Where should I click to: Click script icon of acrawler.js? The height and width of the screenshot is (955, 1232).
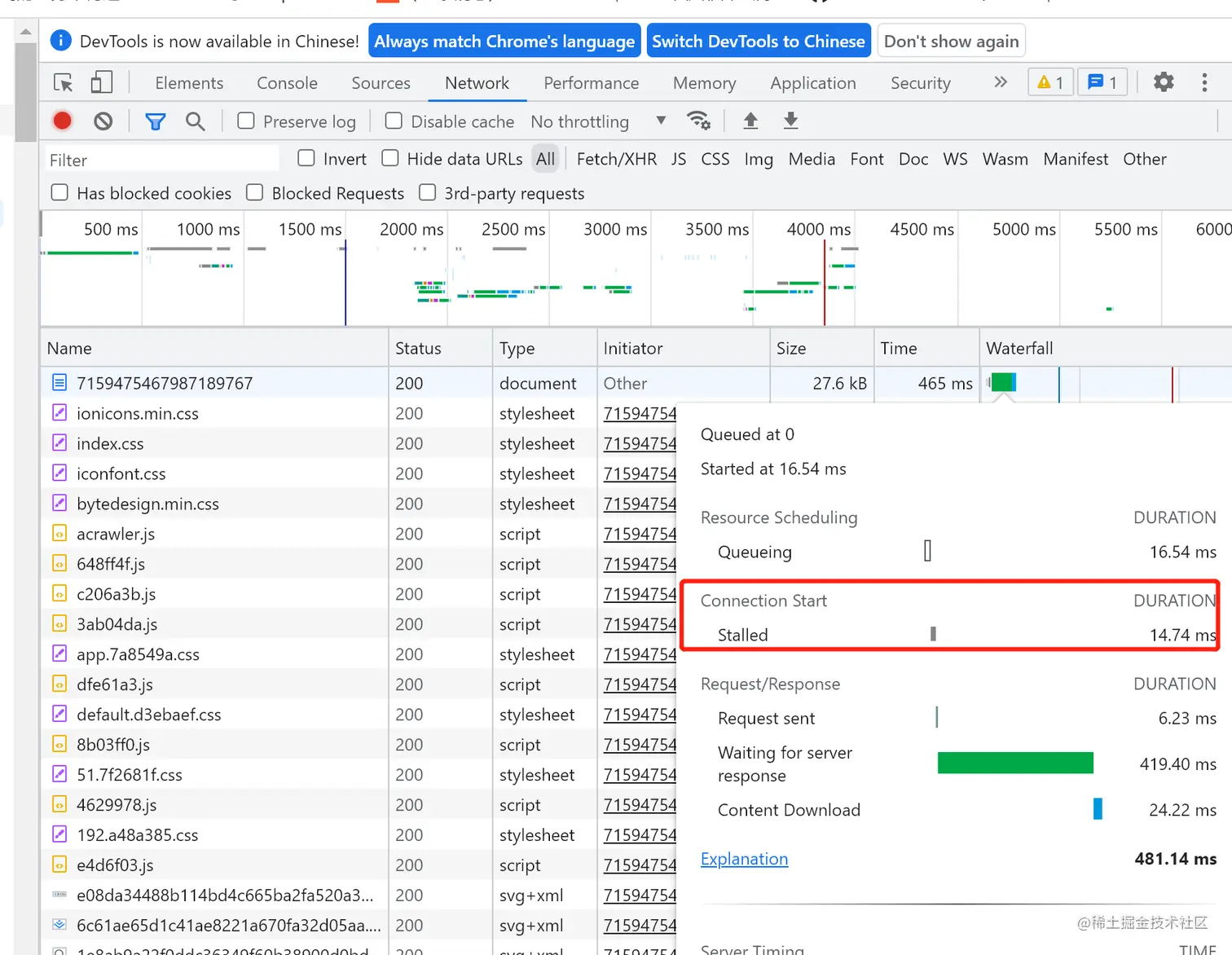coord(59,533)
